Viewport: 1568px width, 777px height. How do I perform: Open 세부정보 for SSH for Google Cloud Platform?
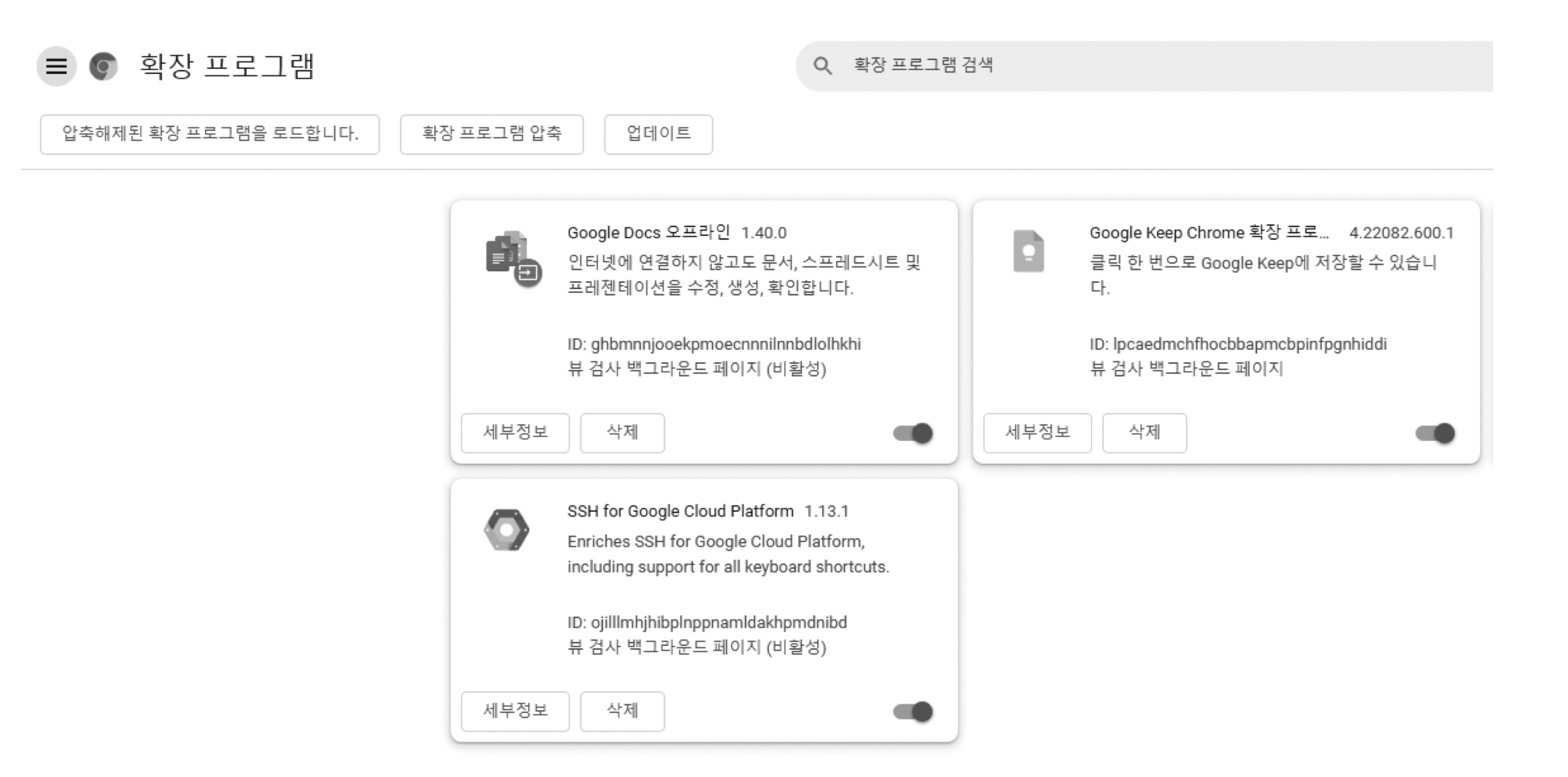tap(515, 711)
